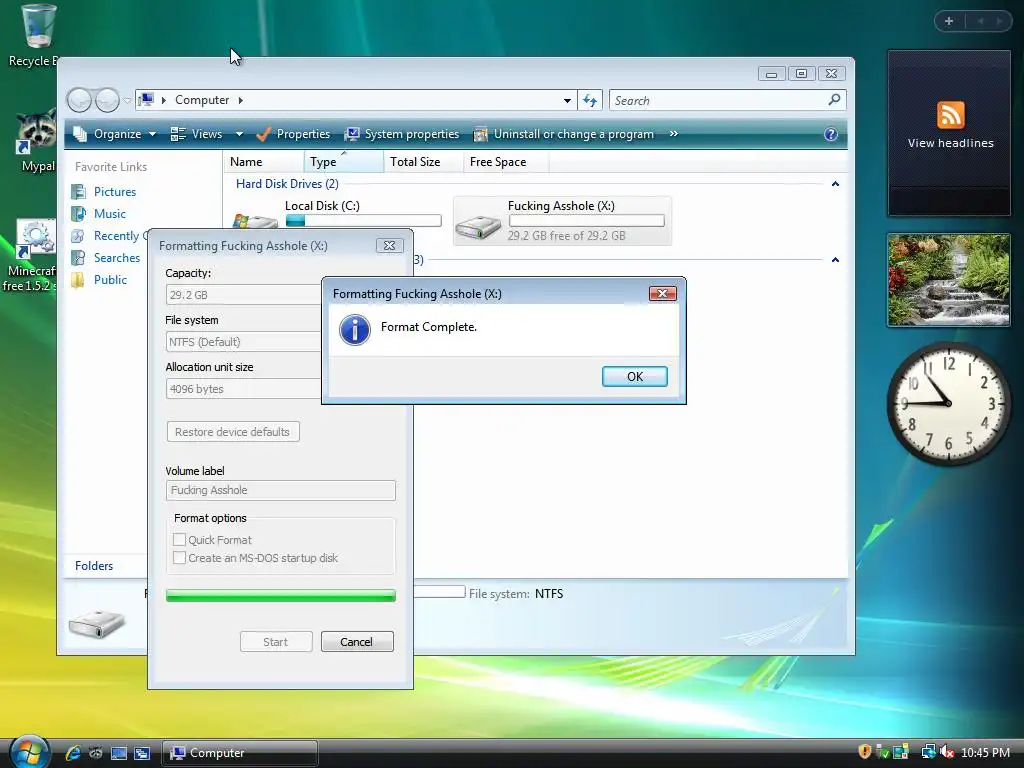Open Pictures in Favorite Links
The height and width of the screenshot is (768, 1024).
pyautogui.click(x=104, y=191)
